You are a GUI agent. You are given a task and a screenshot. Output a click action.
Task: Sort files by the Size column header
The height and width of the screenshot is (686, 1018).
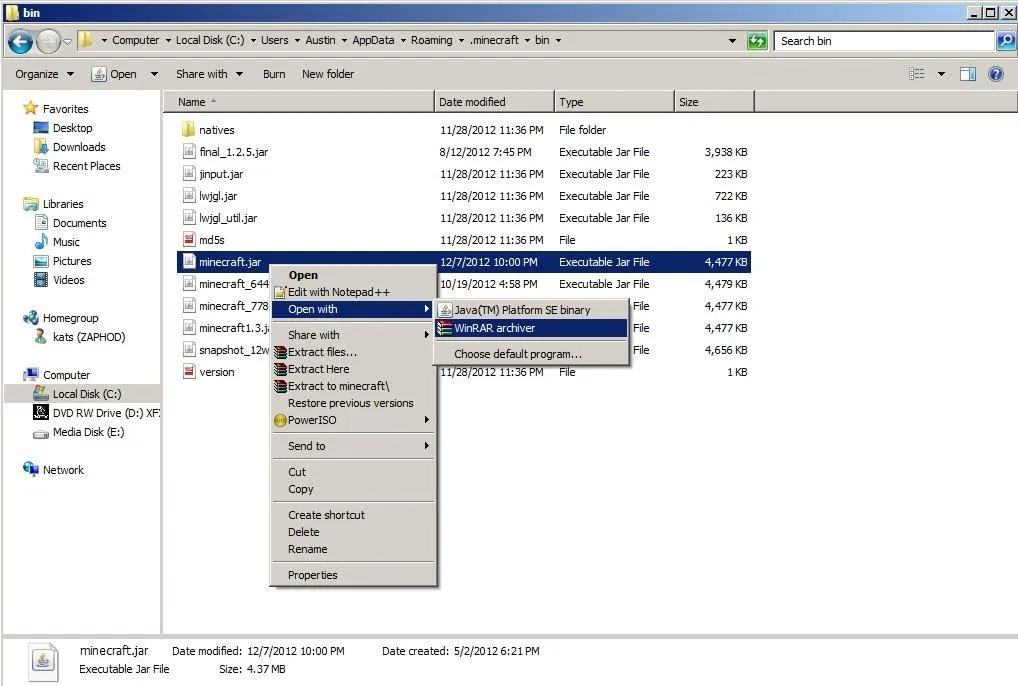pos(714,102)
